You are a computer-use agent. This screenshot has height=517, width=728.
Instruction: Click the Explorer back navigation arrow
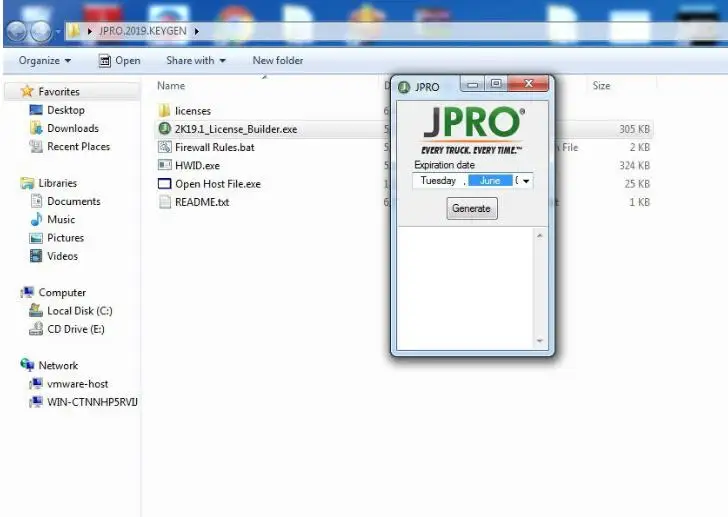click(x=18, y=32)
